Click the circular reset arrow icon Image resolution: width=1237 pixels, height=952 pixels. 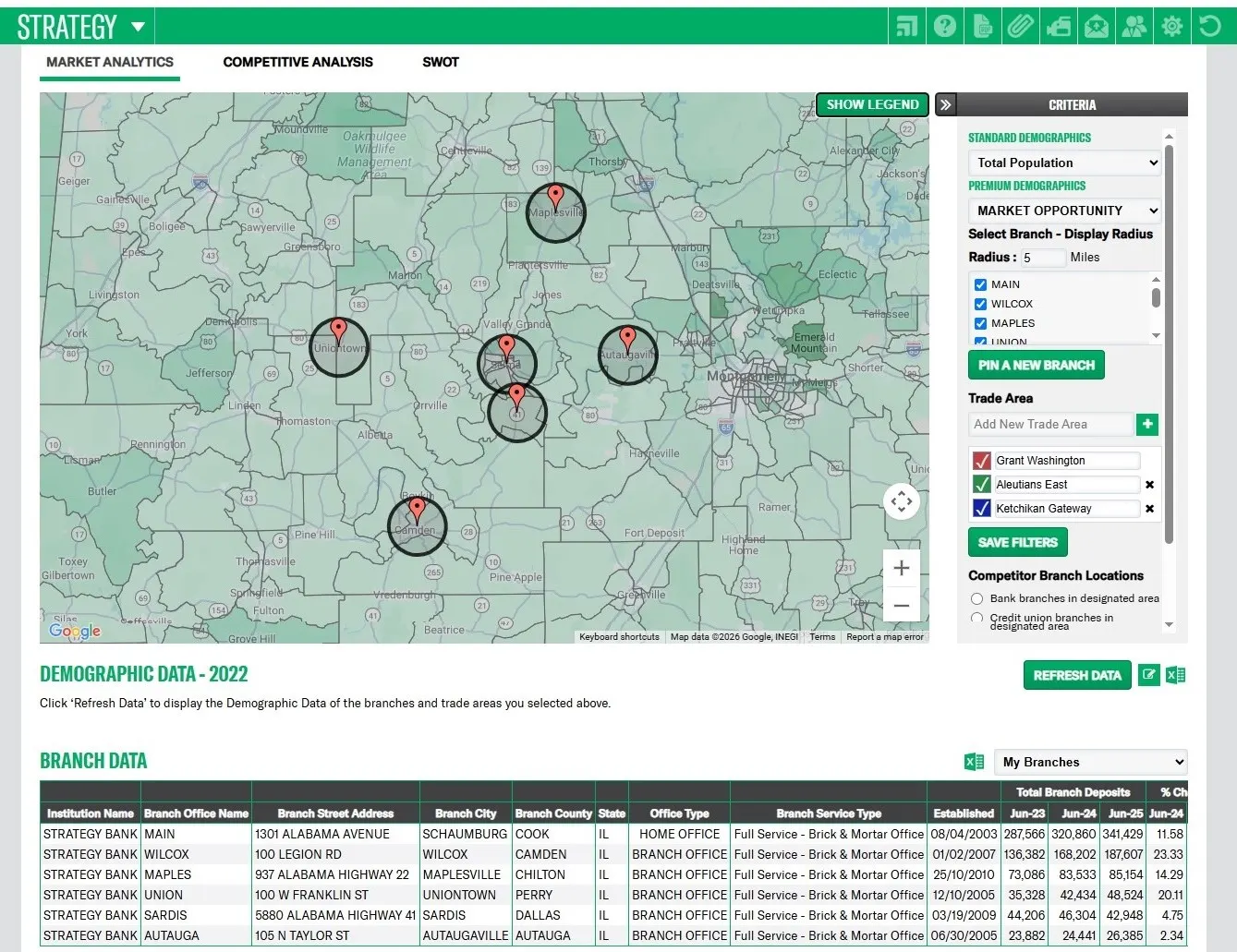1210,26
